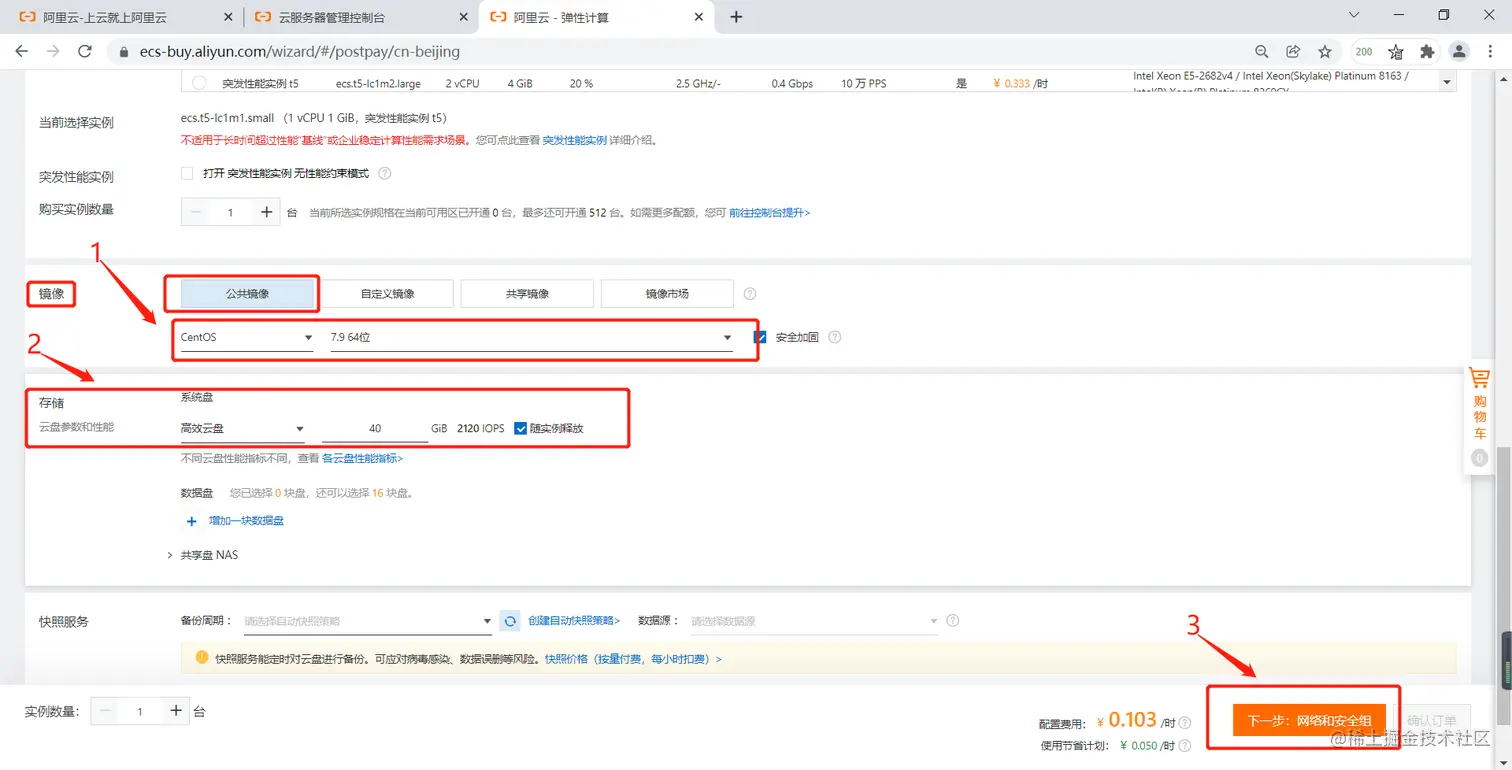Select the 镜像市场 image tab

click(x=667, y=294)
